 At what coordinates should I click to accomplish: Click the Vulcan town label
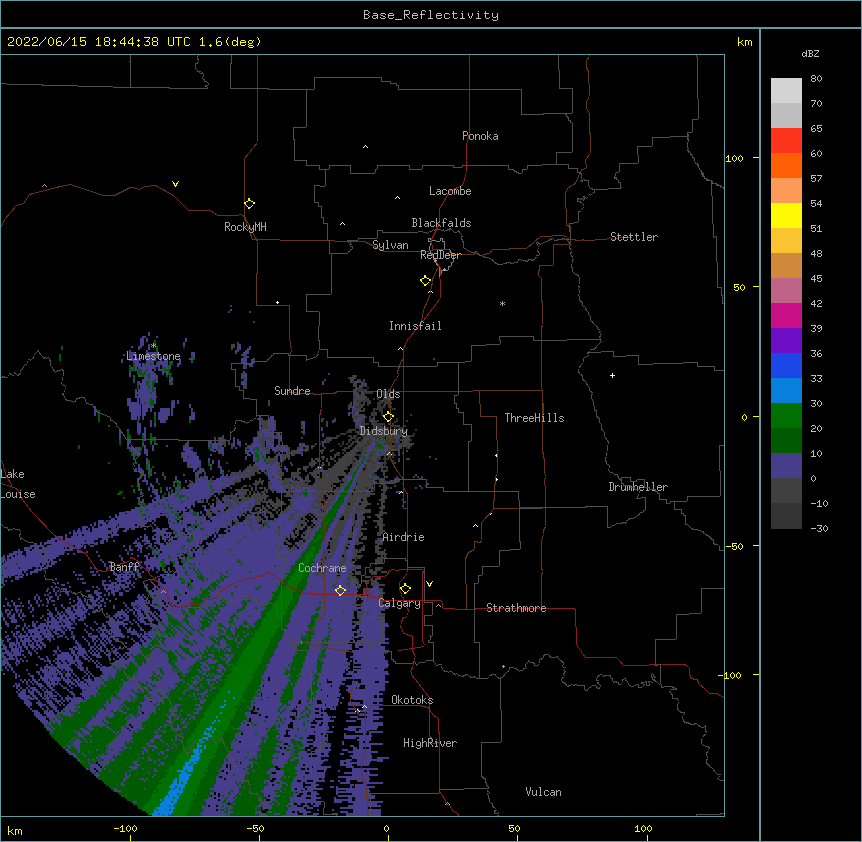(543, 792)
